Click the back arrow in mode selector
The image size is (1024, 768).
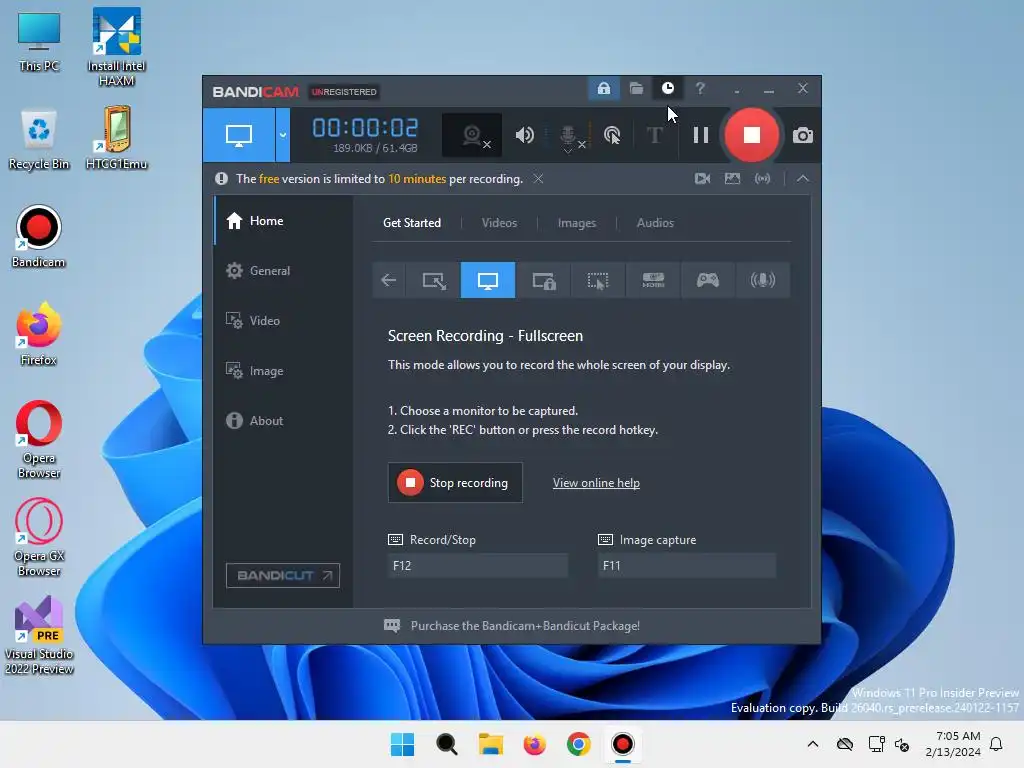(x=389, y=280)
